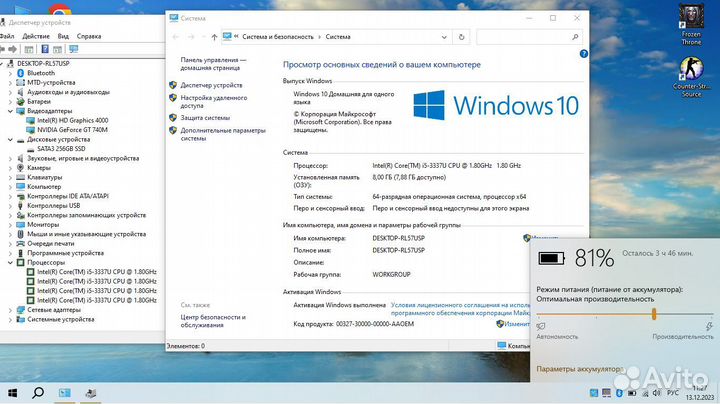
Task: Click the help icon in Device Manager toolbar
Action: click(x=45, y=49)
